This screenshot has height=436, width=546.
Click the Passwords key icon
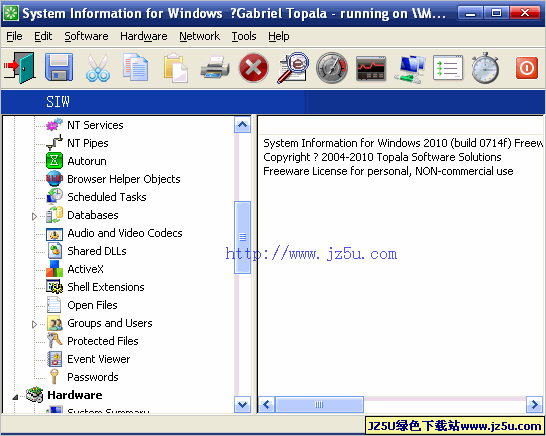tap(54, 376)
